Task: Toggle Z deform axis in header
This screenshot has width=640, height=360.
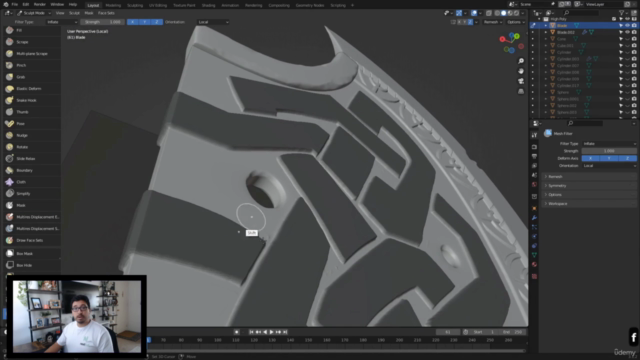Action: 157,22
